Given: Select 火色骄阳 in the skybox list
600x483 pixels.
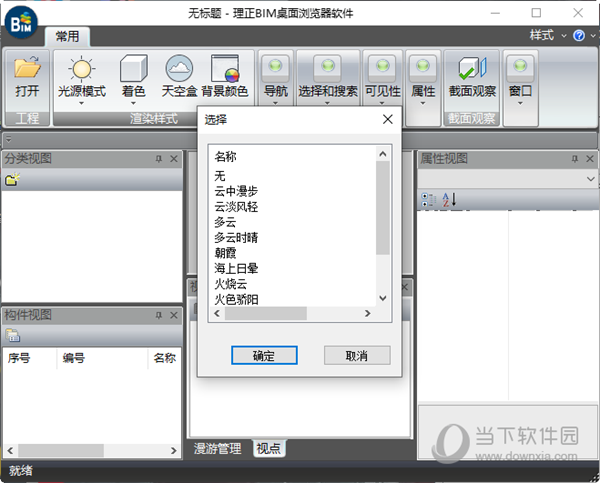Looking at the screenshot, I should (x=236, y=299).
